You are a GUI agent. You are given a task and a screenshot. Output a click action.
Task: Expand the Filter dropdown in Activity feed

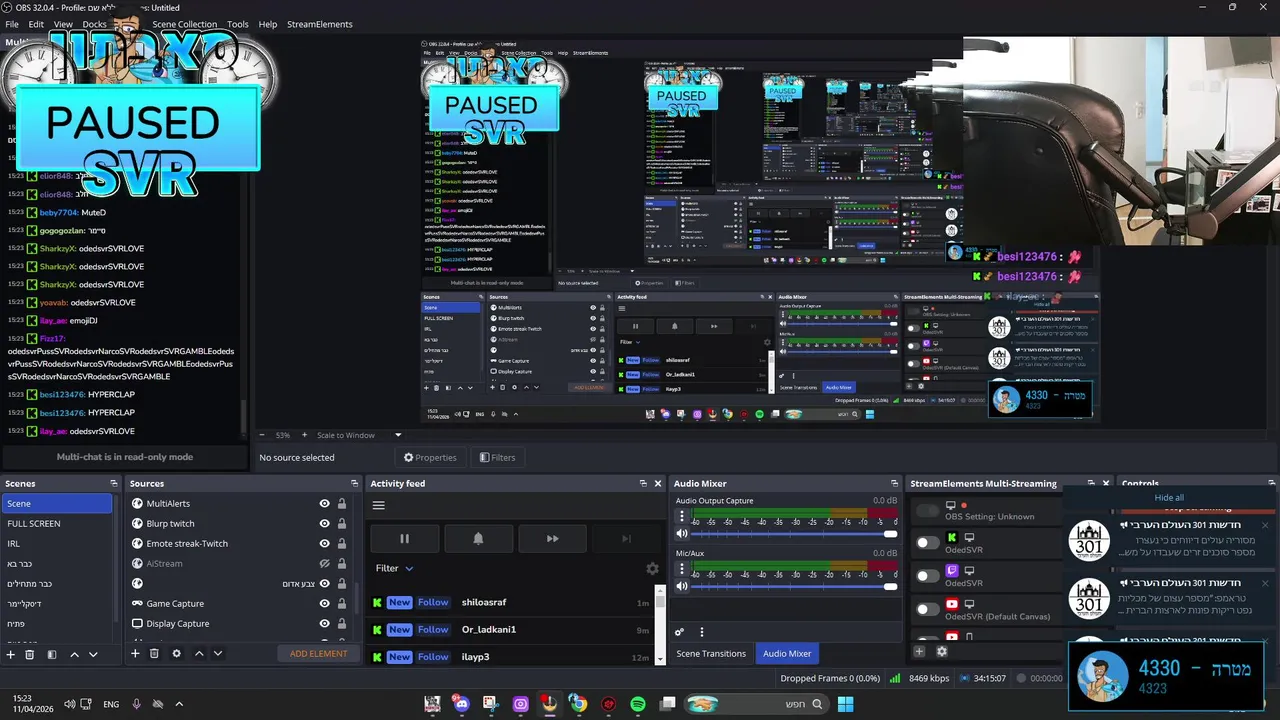pyautogui.click(x=395, y=568)
